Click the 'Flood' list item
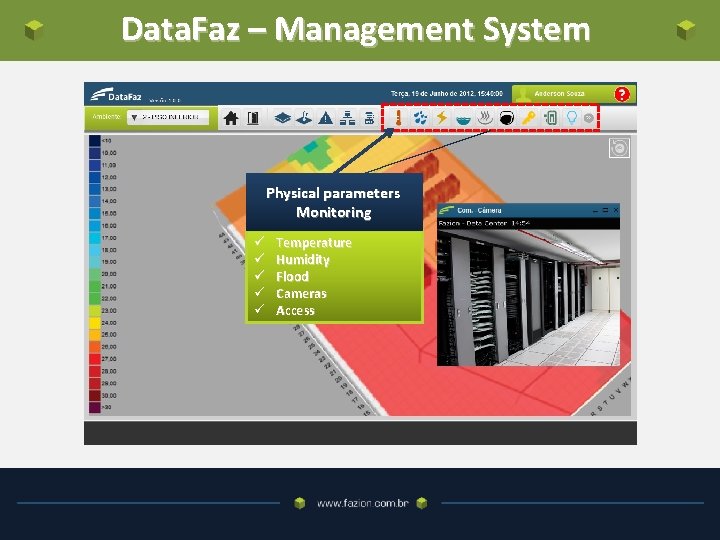The height and width of the screenshot is (540, 720). (x=292, y=276)
